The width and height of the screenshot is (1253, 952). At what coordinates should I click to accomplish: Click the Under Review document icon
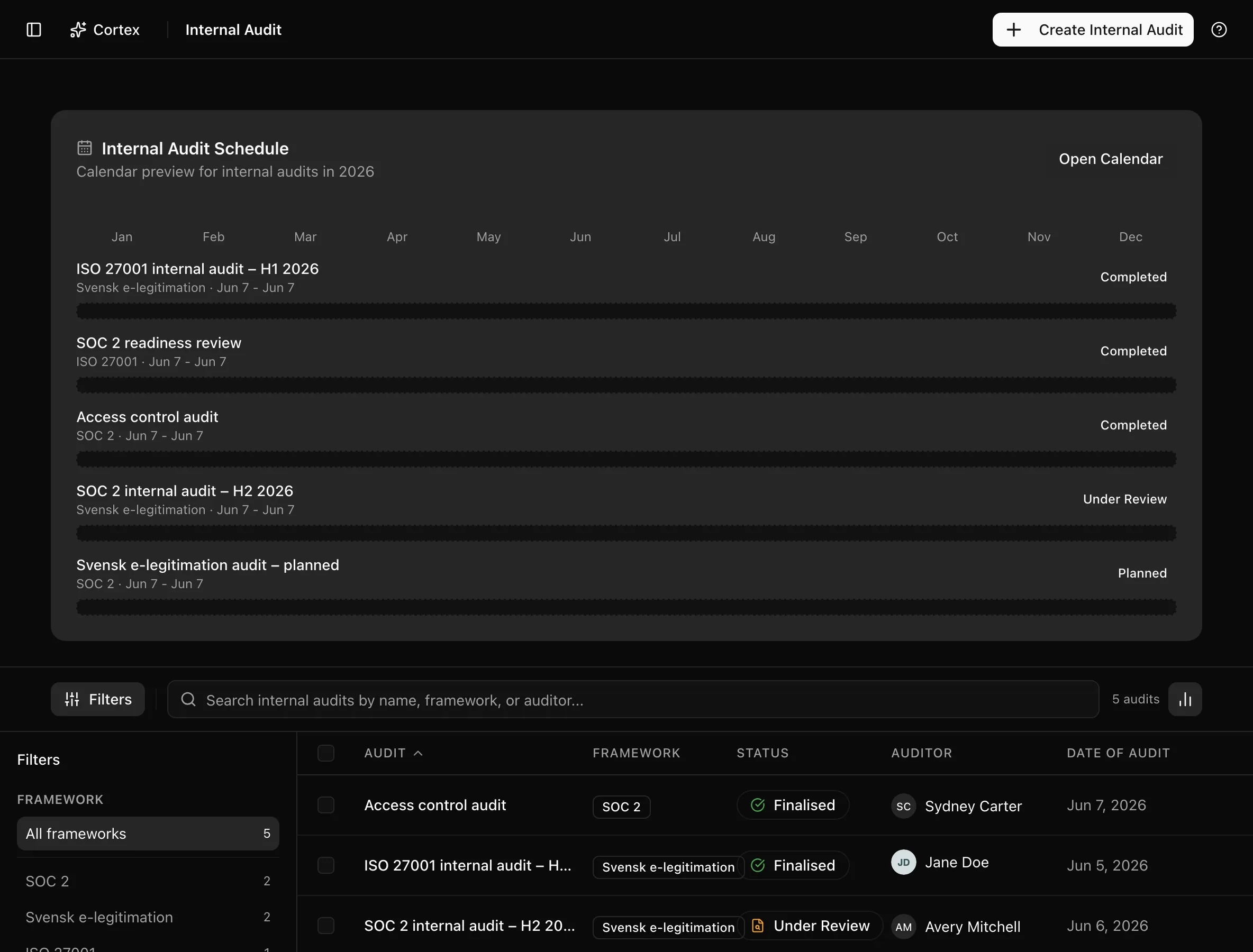click(758, 926)
